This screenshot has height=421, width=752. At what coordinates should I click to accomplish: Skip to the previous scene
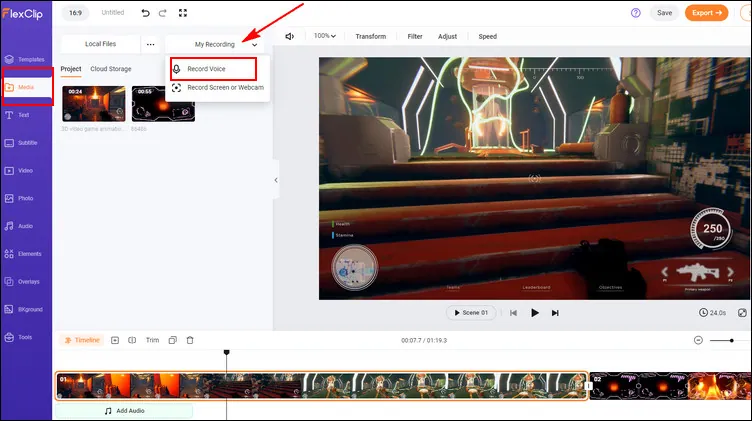click(513, 313)
